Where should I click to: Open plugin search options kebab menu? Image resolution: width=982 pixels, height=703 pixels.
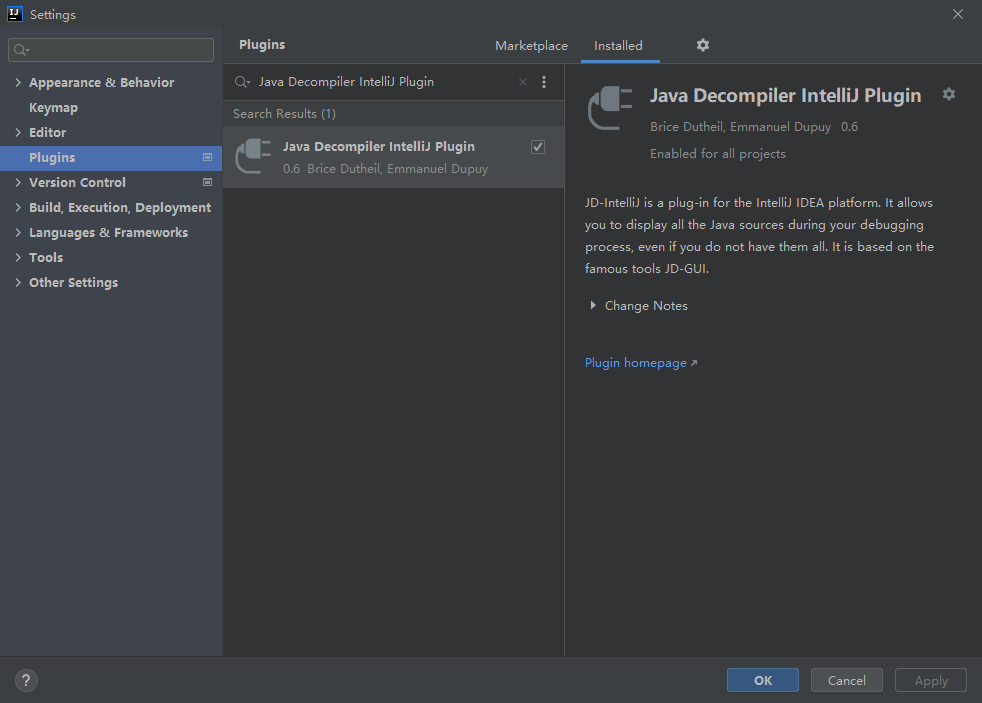click(x=544, y=82)
